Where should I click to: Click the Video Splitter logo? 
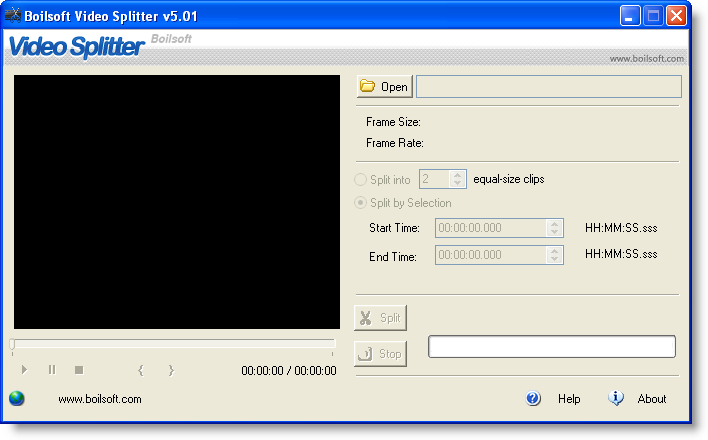tap(76, 47)
